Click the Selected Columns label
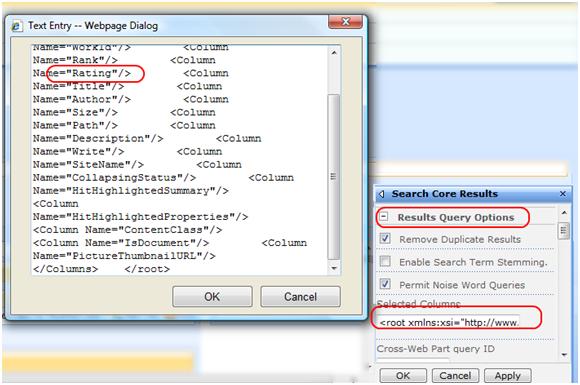This screenshot has width=580, height=385. [418, 304]
